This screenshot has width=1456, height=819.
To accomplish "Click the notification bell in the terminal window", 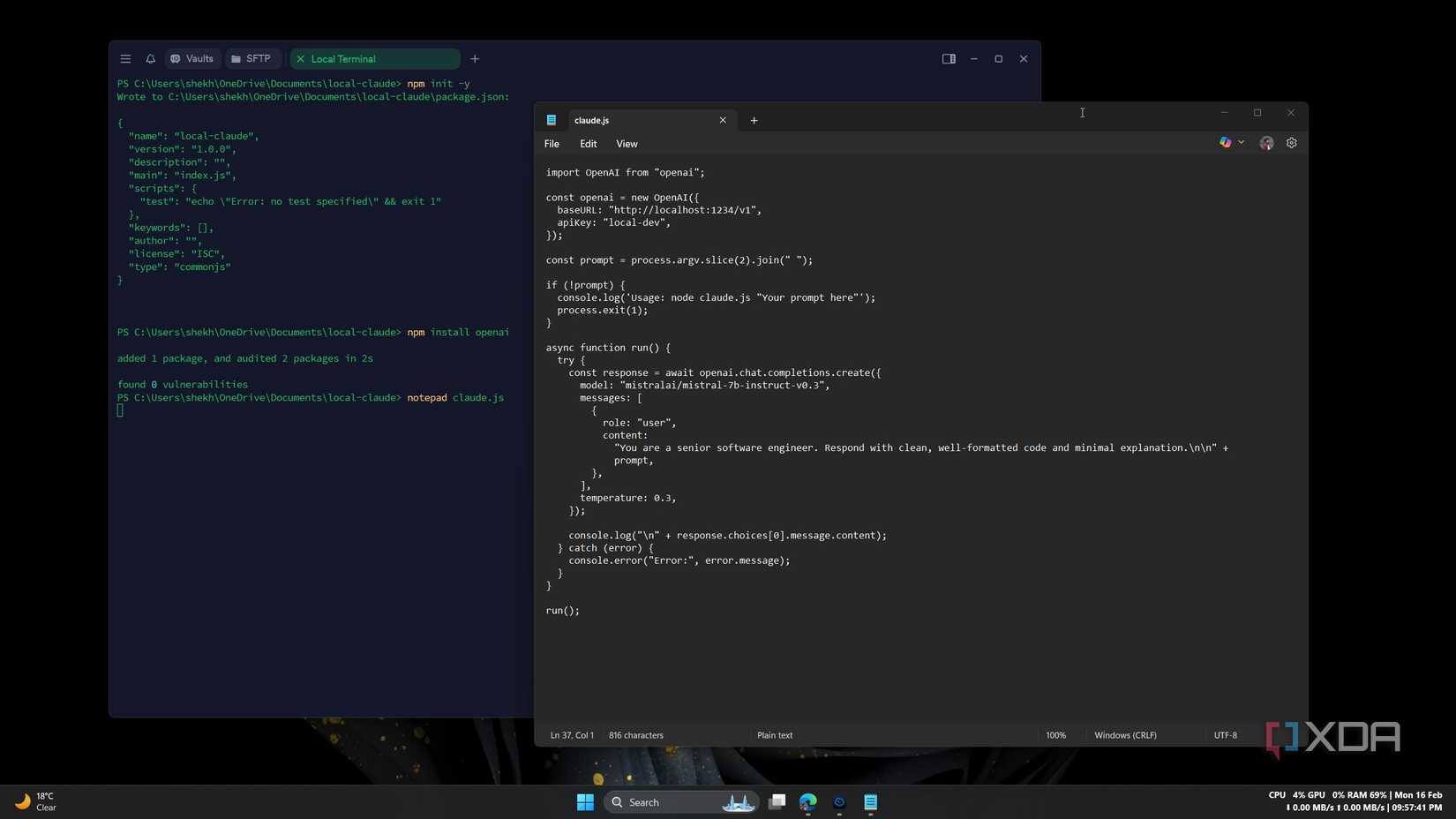I will pos(151,59).
